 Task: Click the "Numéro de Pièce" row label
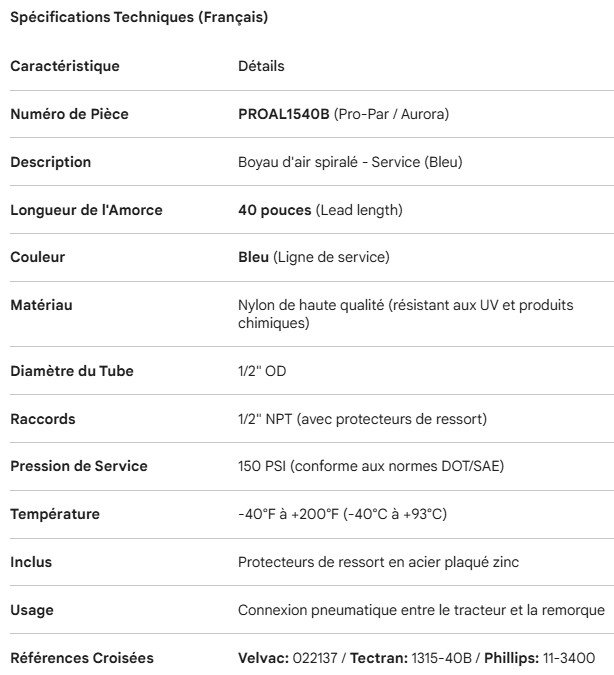coord(69,114)
